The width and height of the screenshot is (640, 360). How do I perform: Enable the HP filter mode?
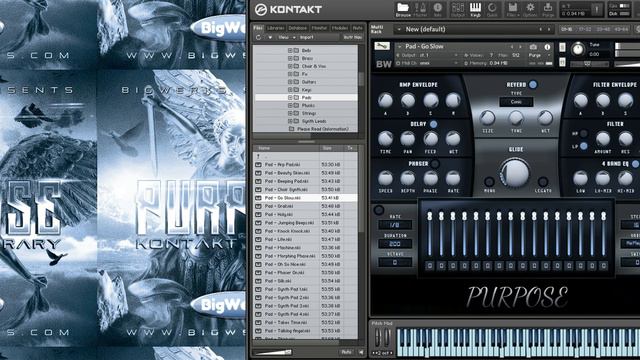click(x=584, y=133)
